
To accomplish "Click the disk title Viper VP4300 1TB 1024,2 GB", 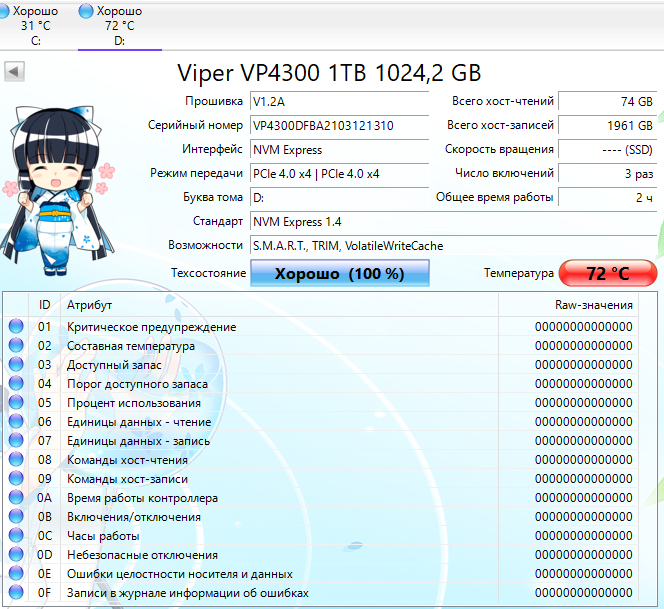I will [x=329, y=73].
